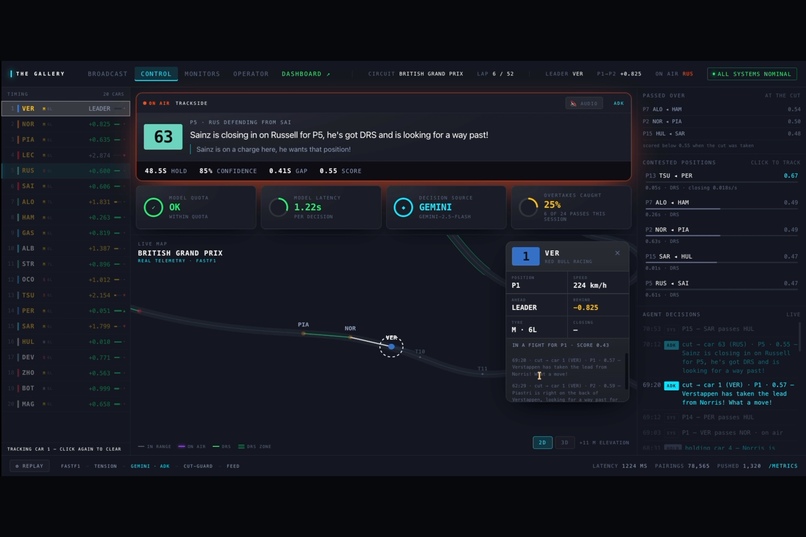Screen dimensions: 806x537
Task: Click agent decision about Verstappen taking lead
Action: (721, 394)
